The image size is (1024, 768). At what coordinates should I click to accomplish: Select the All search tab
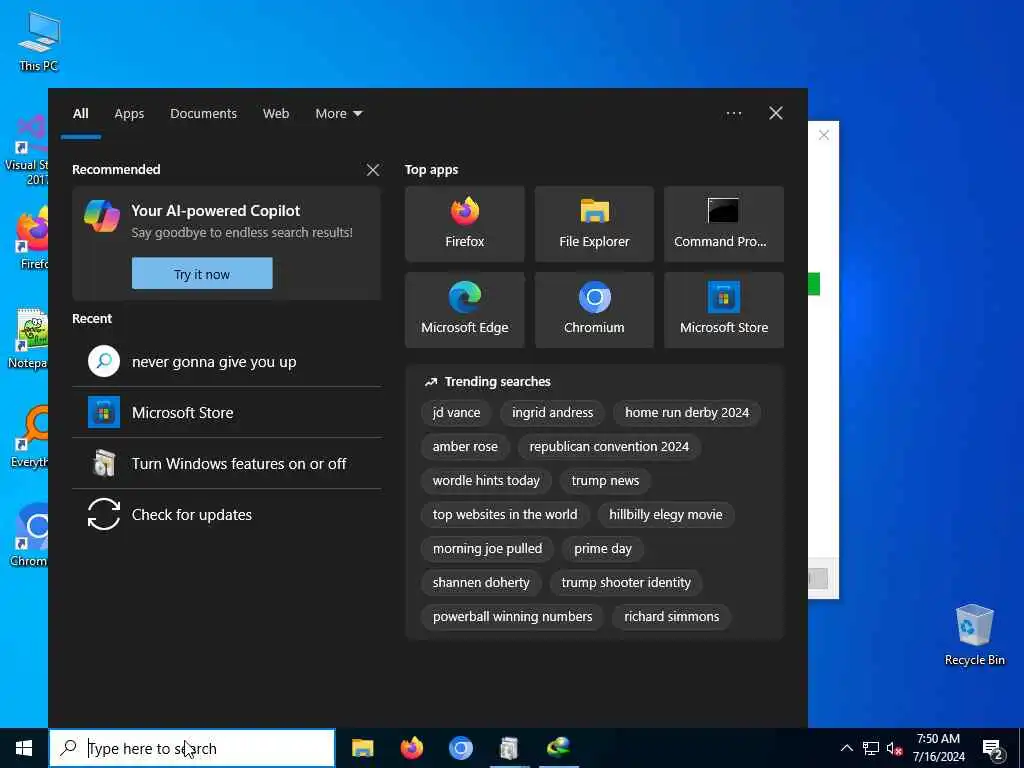click(x=81, y=114)
